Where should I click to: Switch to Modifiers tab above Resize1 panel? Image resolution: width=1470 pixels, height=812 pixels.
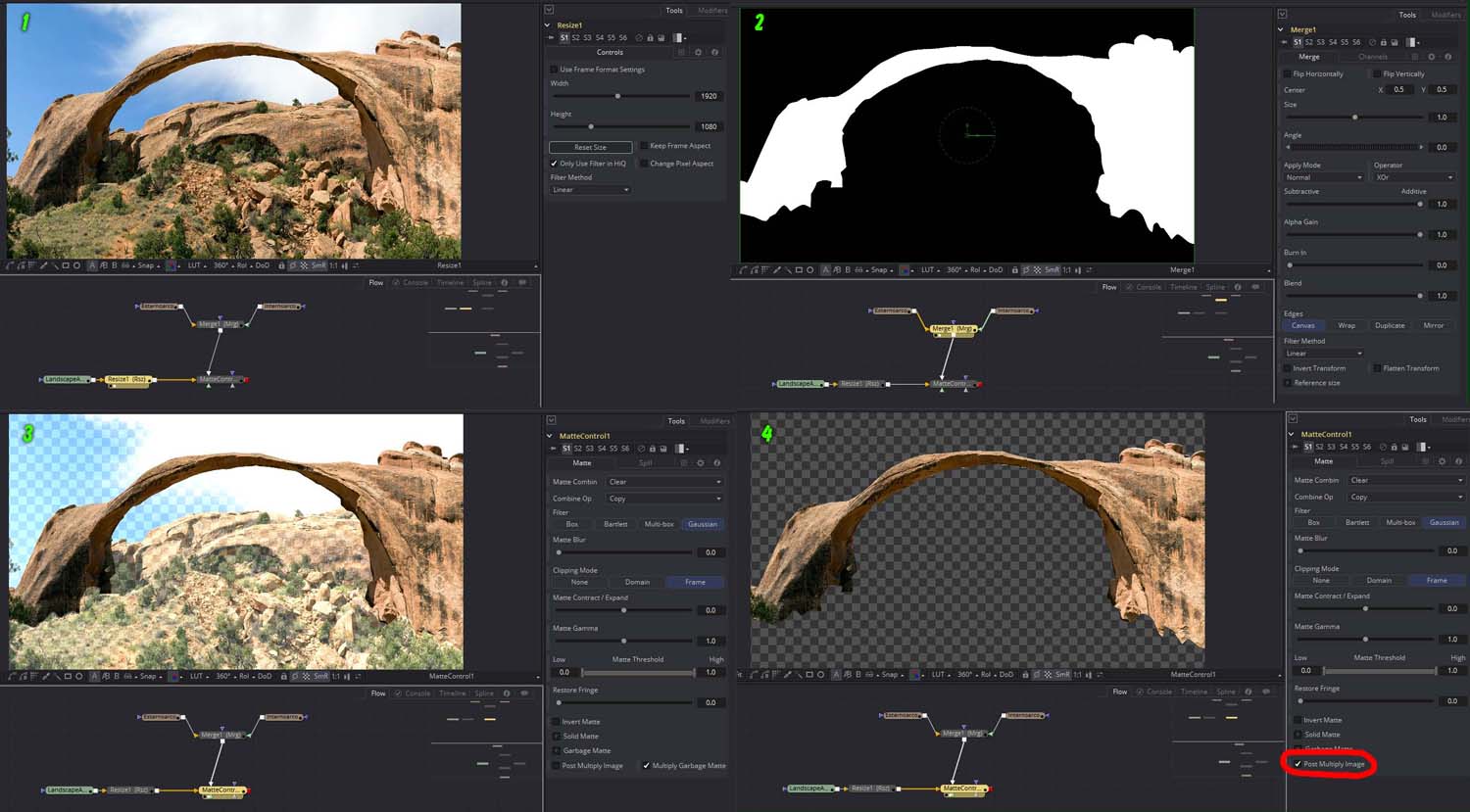(712, 11)
